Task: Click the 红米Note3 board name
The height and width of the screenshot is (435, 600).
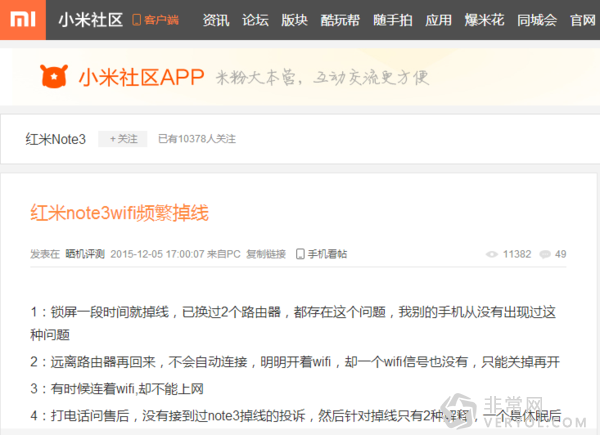Action: coord(55,139)
